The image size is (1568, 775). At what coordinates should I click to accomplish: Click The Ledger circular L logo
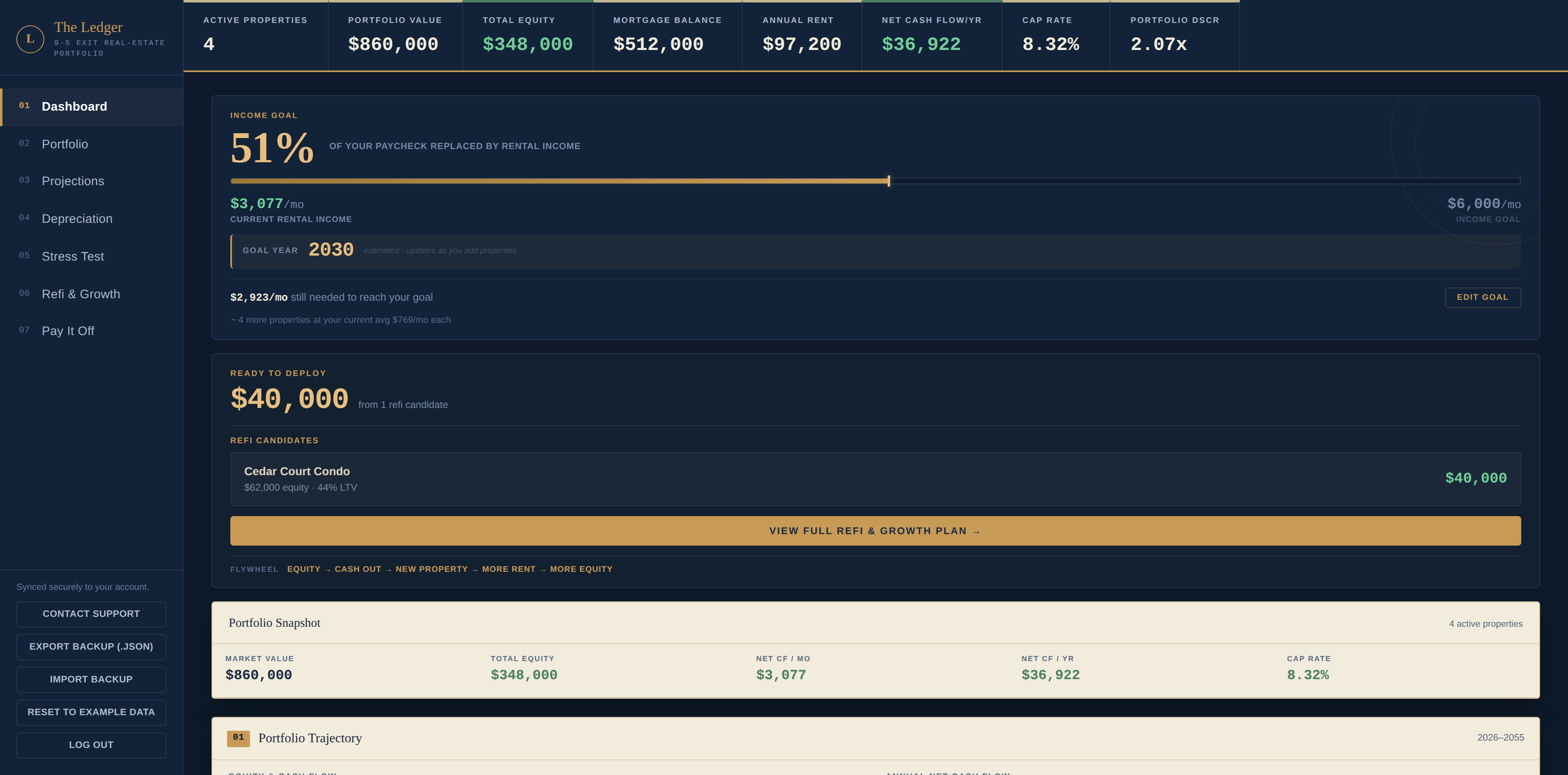point(30,39)
